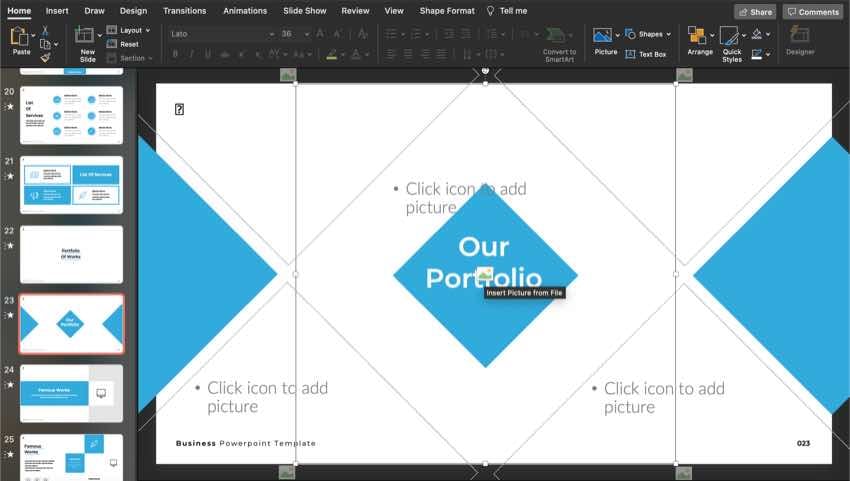Switch to the Transitions tab
The width and height of the screenshot is (850, 481).
(x=184, y=11)
